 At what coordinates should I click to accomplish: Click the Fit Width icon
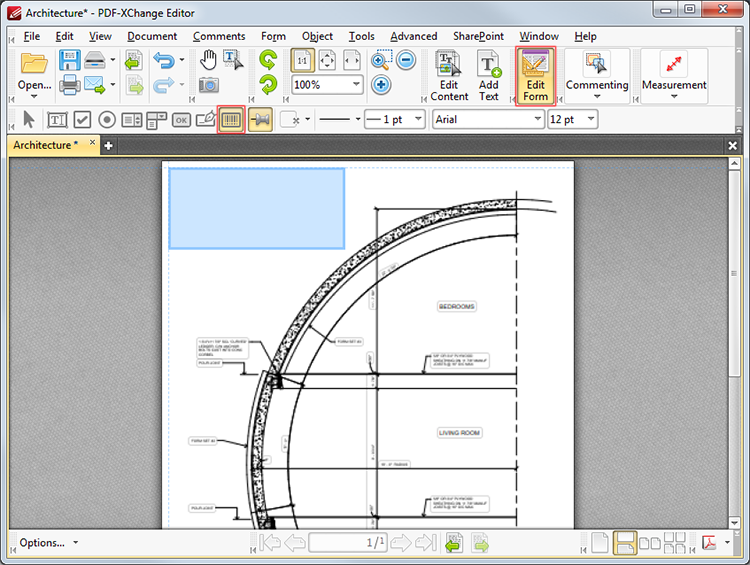[352, 61]
